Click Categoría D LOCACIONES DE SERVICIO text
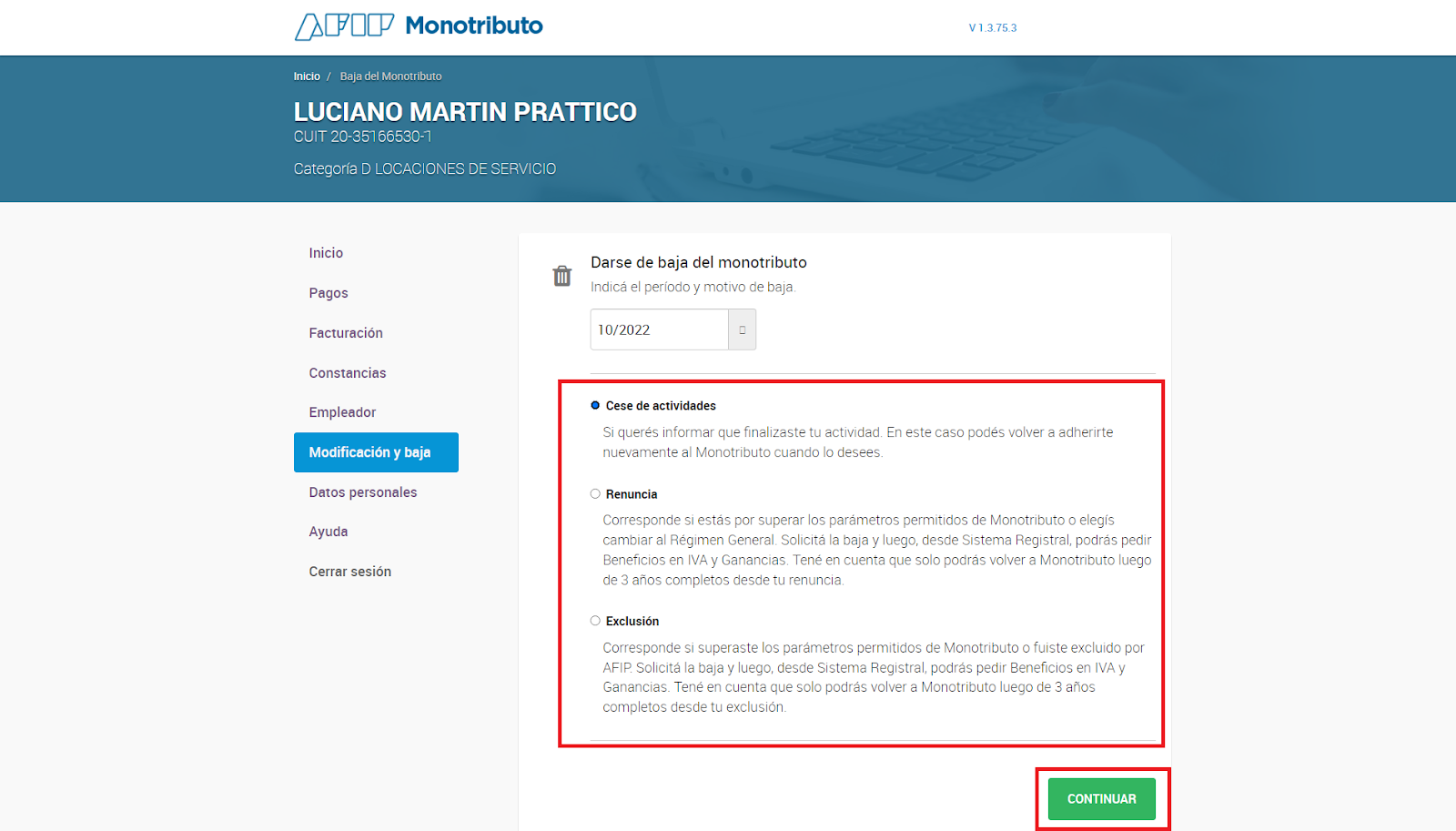The height and width of the screenshot is (831, 1456). [425, 168]
